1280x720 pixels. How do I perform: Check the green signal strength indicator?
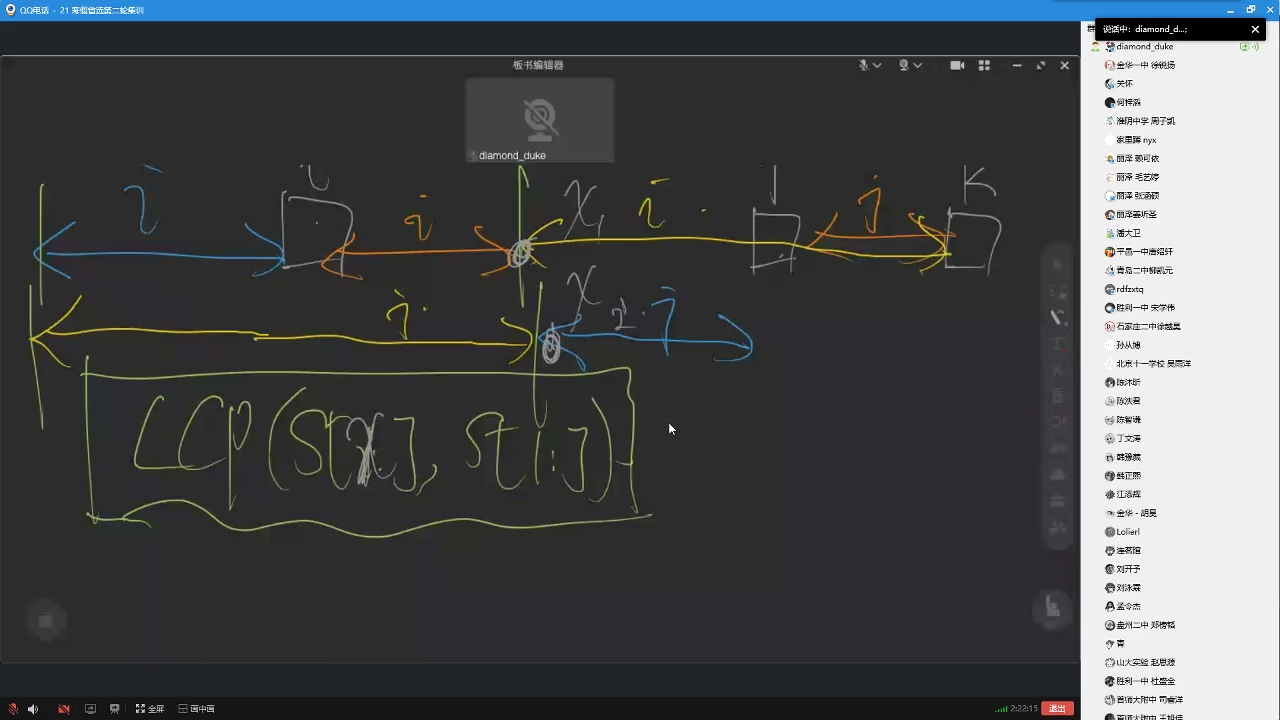tap(1001, 709)
